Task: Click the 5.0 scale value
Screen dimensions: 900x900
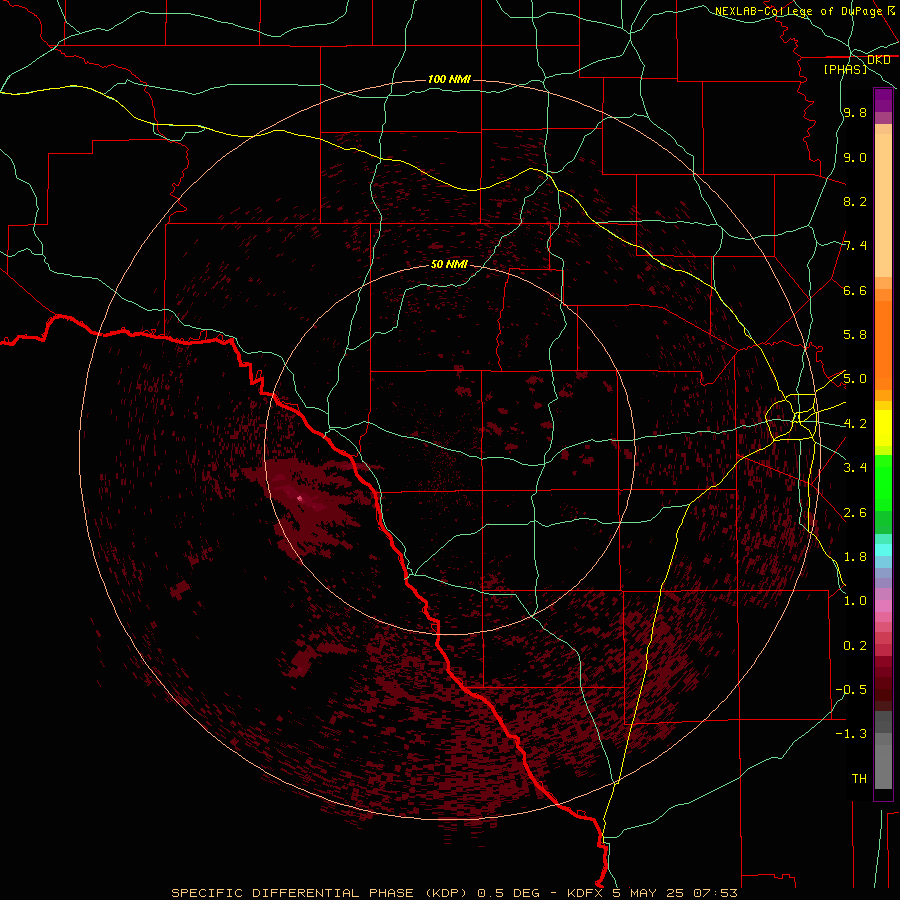Action: coord(855,379)
